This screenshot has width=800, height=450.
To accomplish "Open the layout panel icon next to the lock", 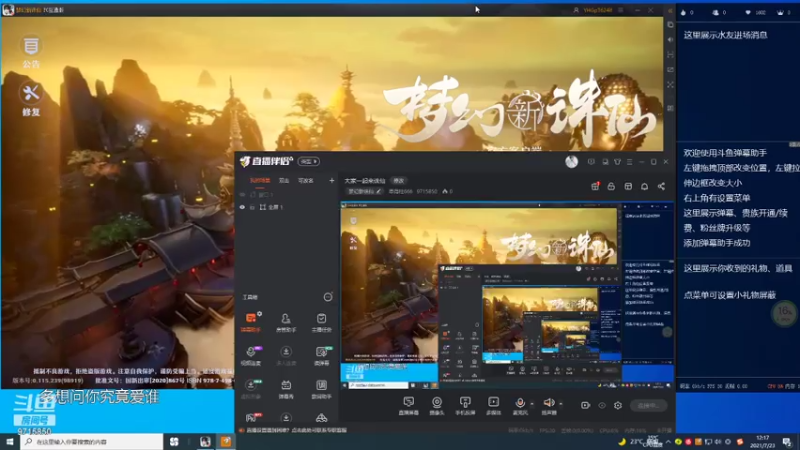I will tap(628, 186).
